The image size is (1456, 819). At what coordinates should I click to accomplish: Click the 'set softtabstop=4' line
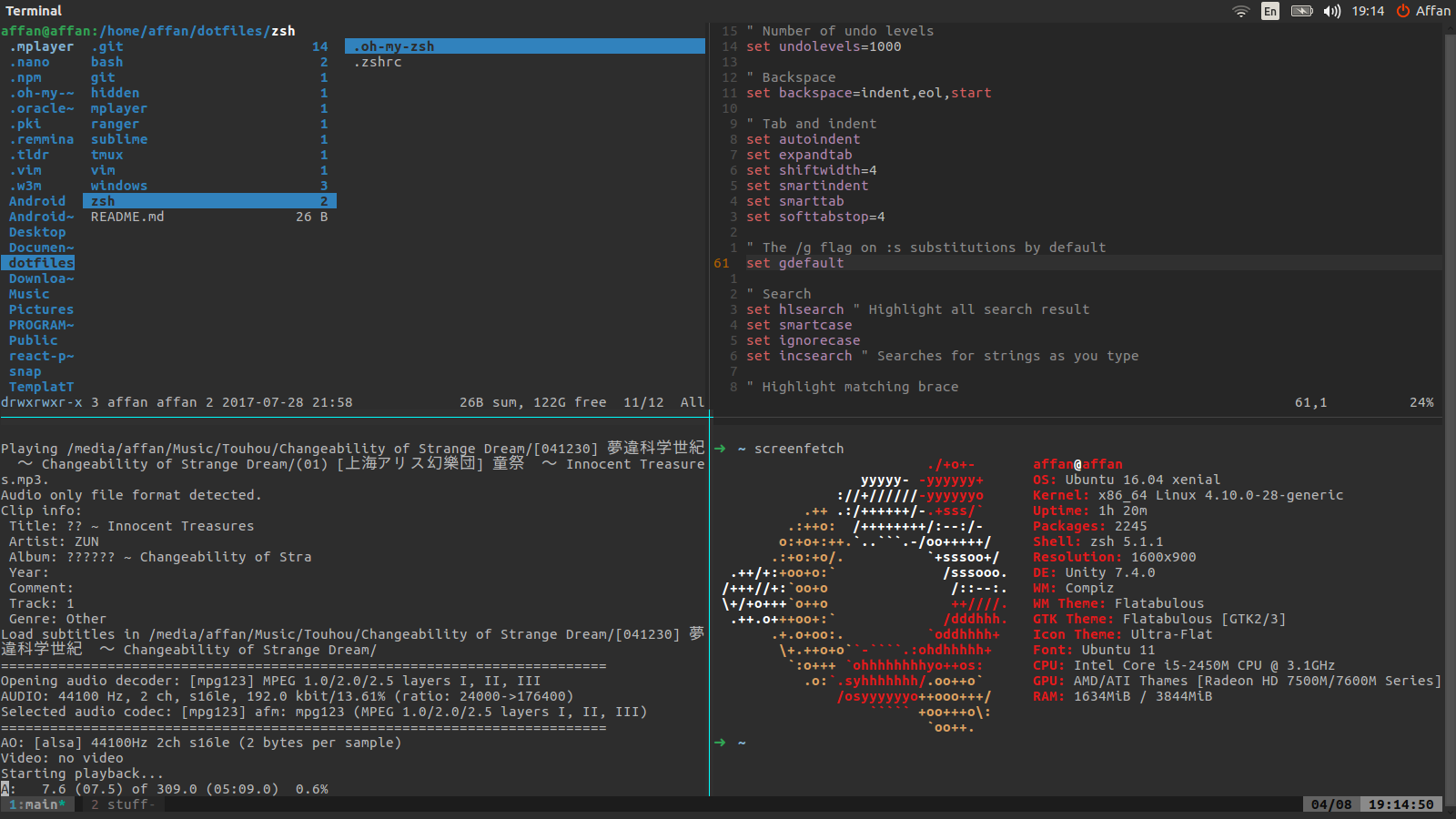(x=815, y=217)
